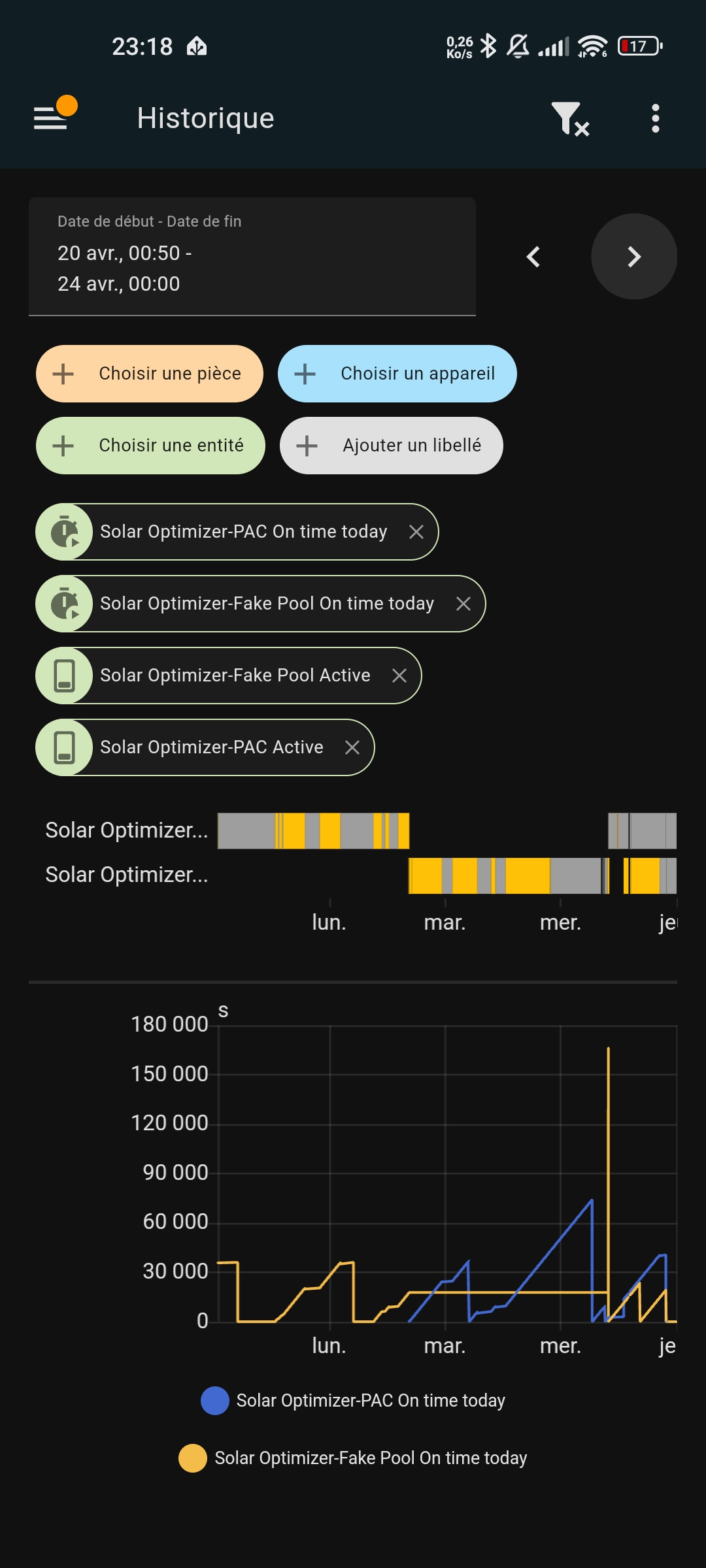Toggle PAC On time today legend series
This screenshot has height=1568, width=706.
click(x=353, y=1401)
